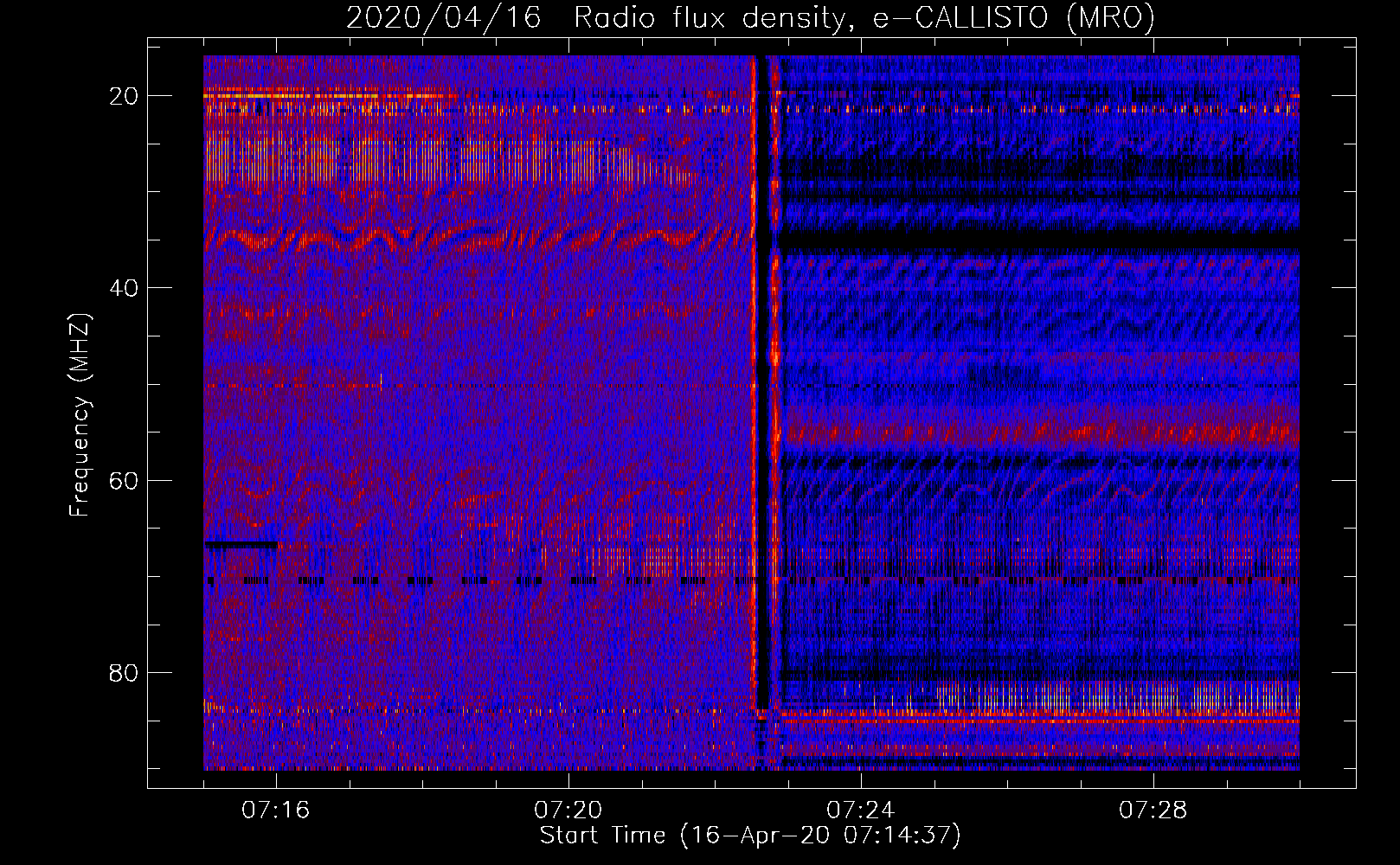Click the 60 MHz frequency tick label

[124, 481]
